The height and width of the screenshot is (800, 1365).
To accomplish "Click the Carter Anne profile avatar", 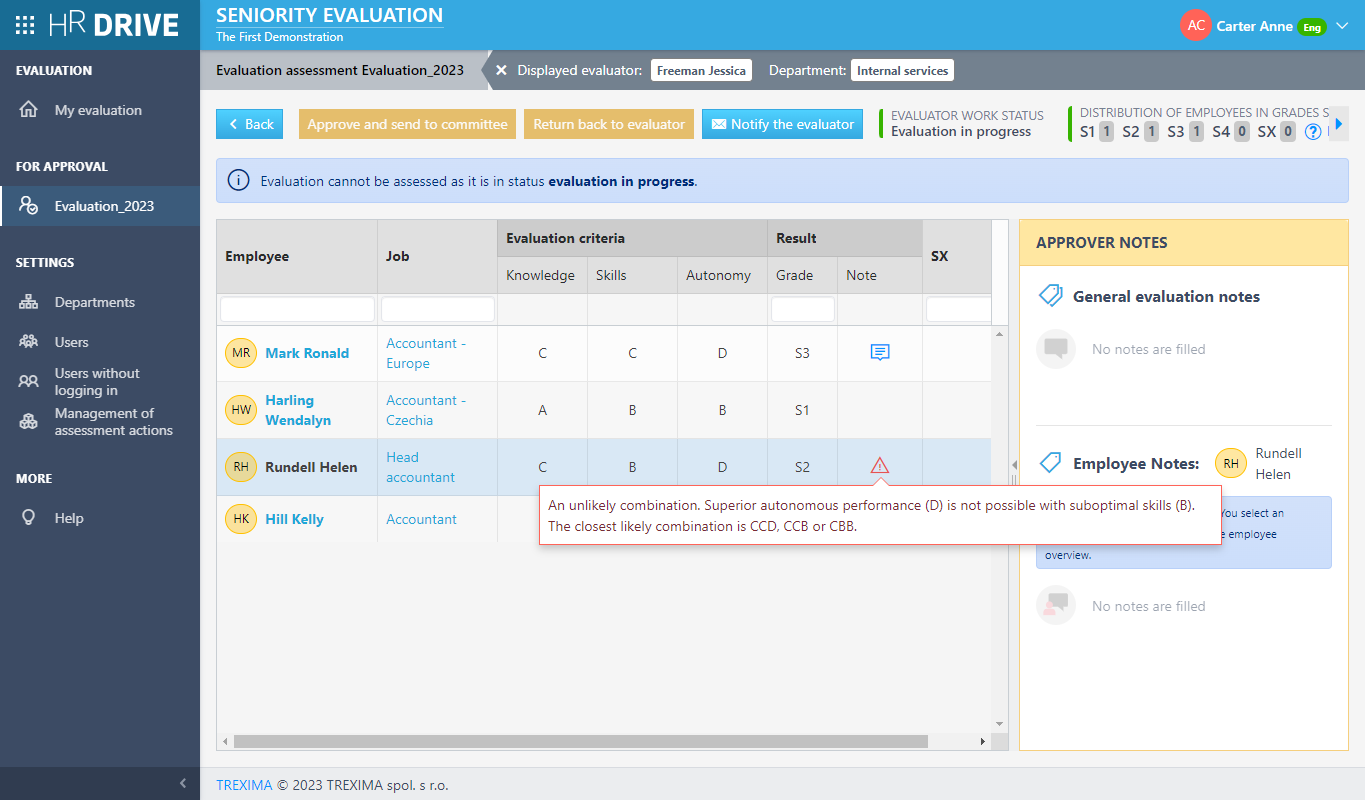I will [x=1196, y=25].
